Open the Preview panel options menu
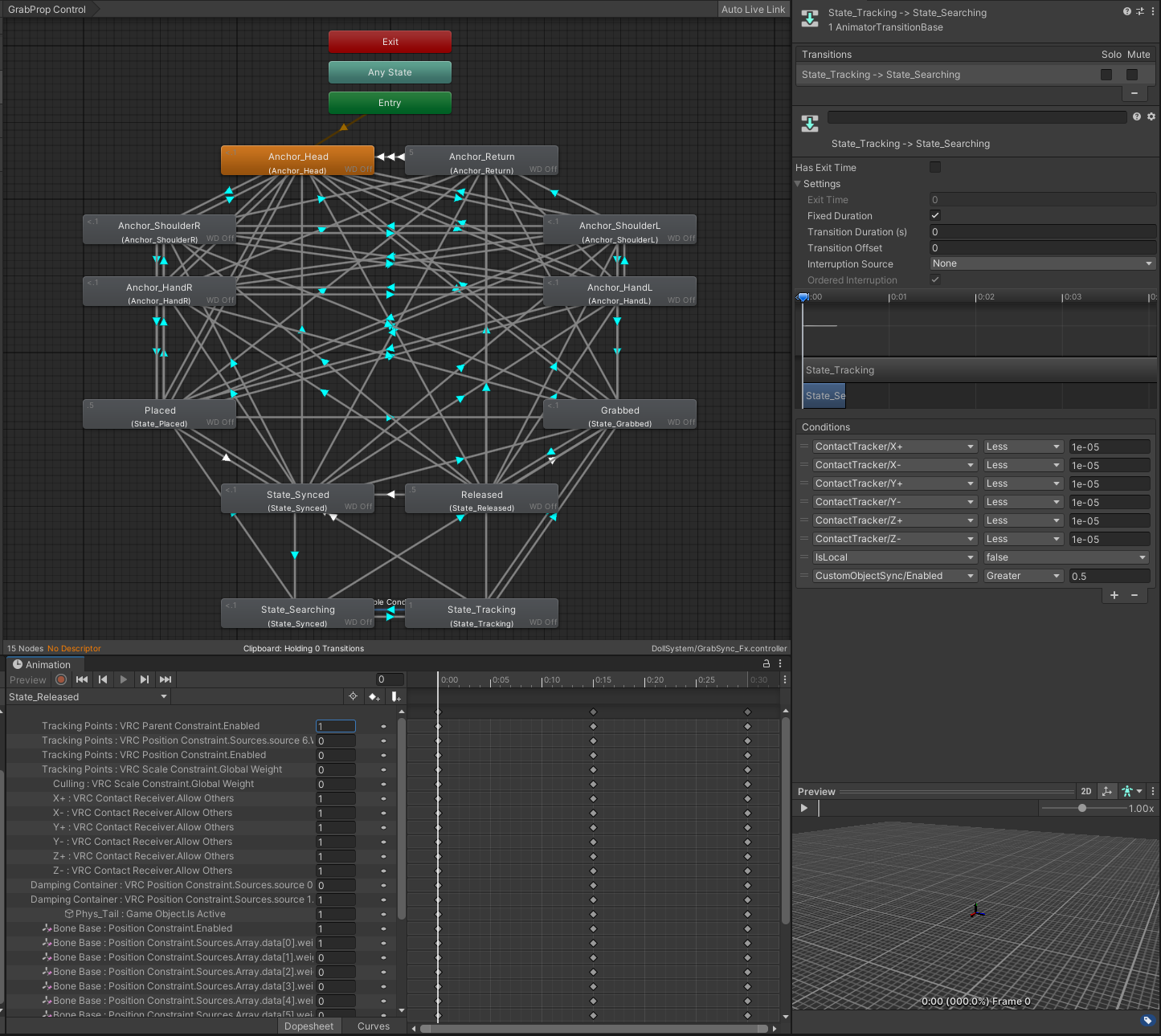 1153,791
